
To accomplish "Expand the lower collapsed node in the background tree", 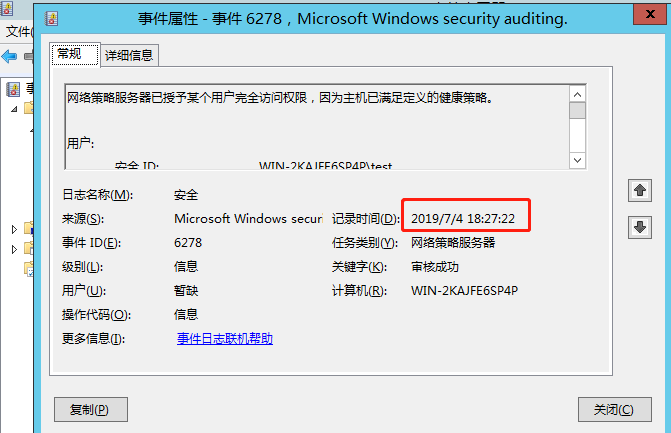I will click(14, 246).
